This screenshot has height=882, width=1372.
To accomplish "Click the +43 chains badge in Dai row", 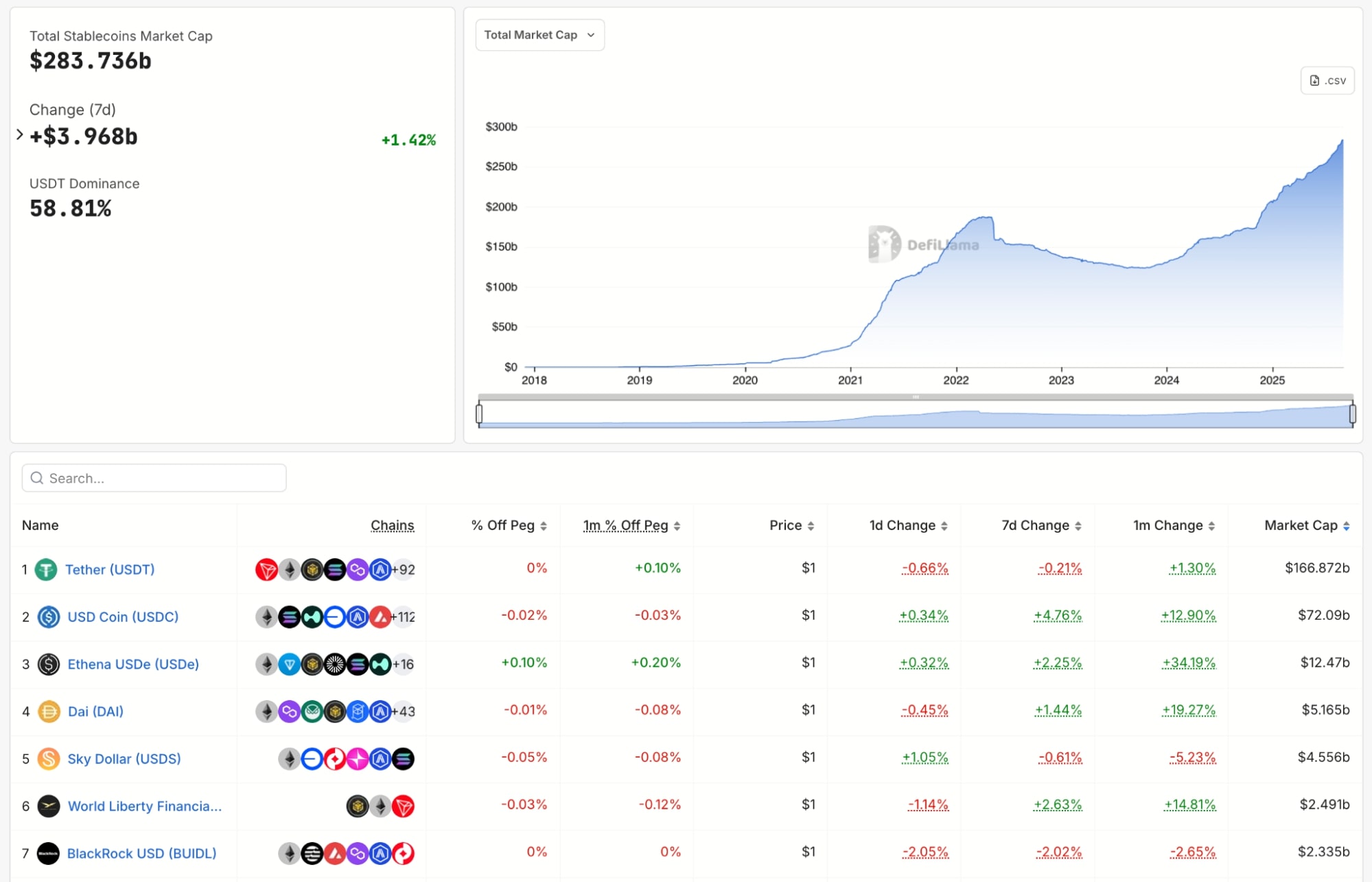I will pos(404,712).
